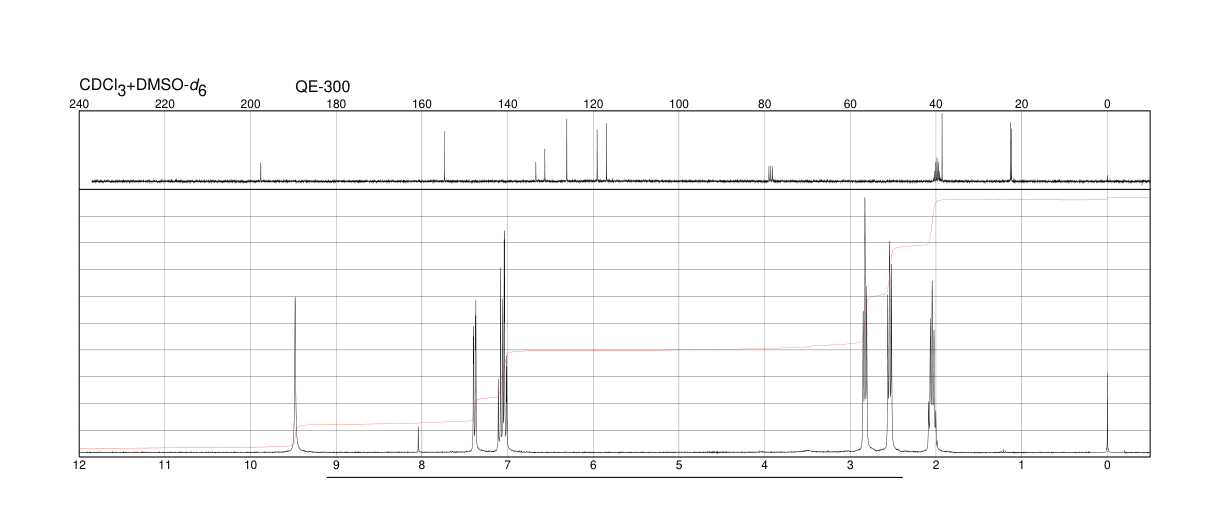Click the 10 ppm label on proton axis
Viewport: 1224px width, 528px height.
[x=251, y=465]
